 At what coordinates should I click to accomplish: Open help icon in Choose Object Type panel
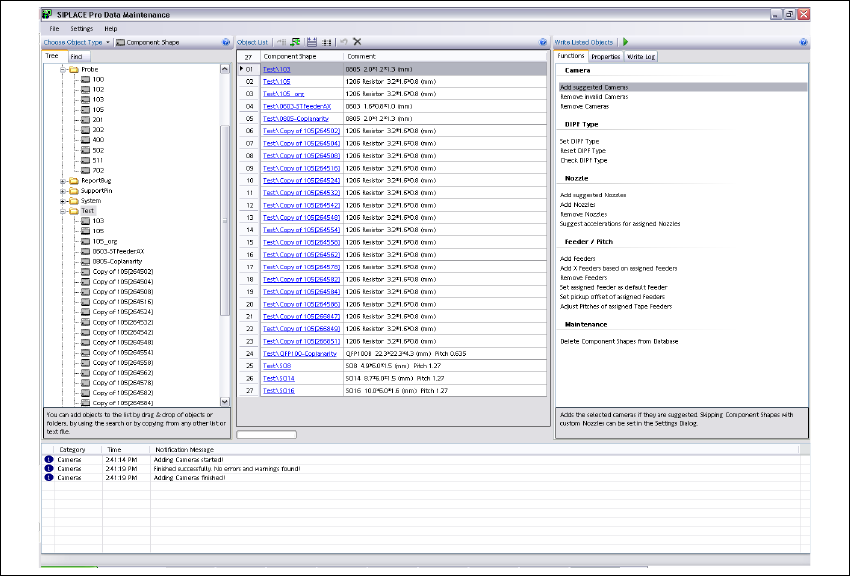(x=225, y=42)
